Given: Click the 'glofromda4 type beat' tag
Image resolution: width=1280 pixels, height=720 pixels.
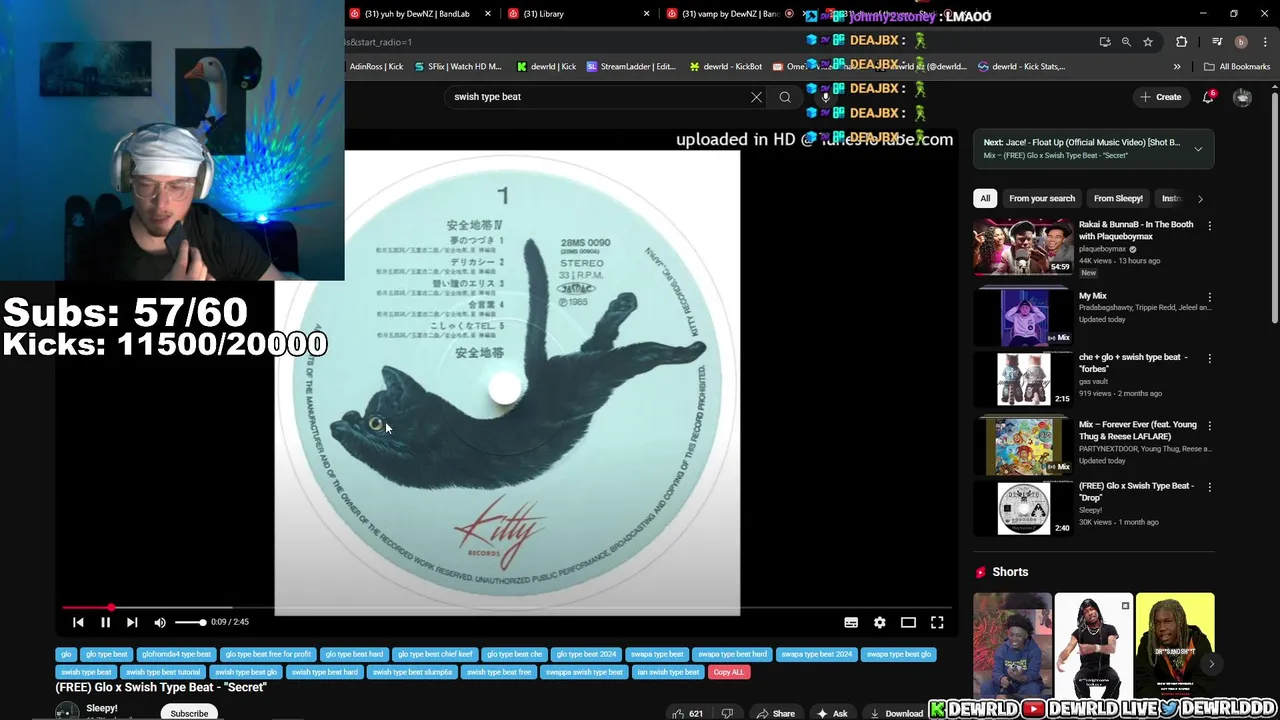Looking at the screenshot, I should 176,654.
